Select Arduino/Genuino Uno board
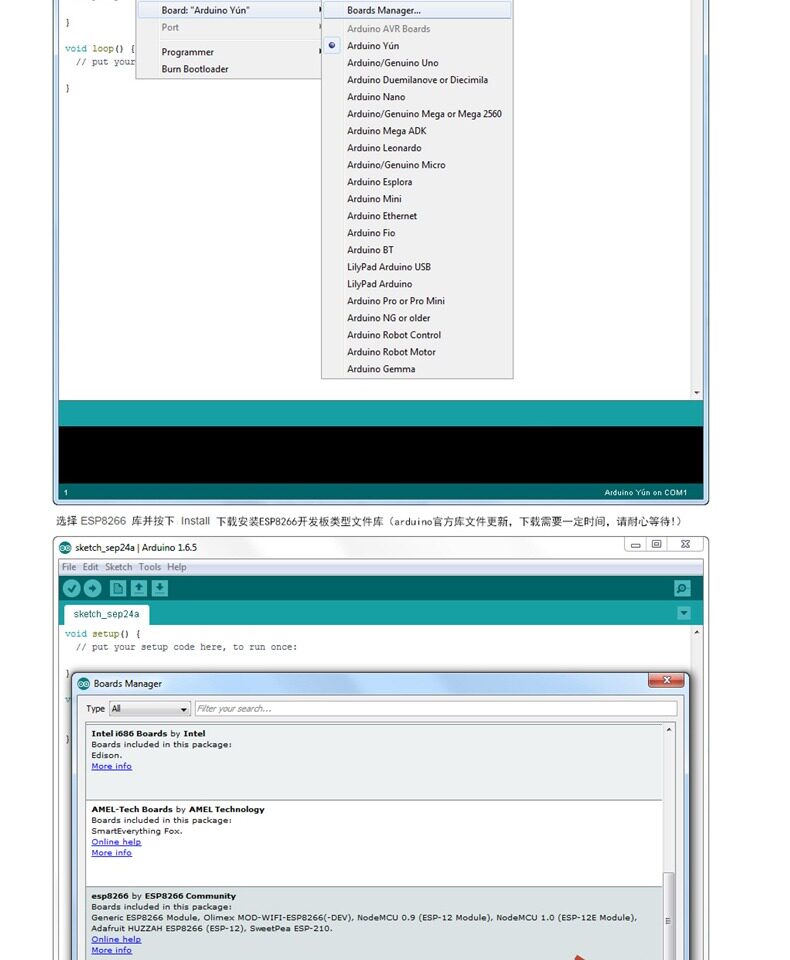This screenshot has height=960, width=790. (x=418, y=63)
